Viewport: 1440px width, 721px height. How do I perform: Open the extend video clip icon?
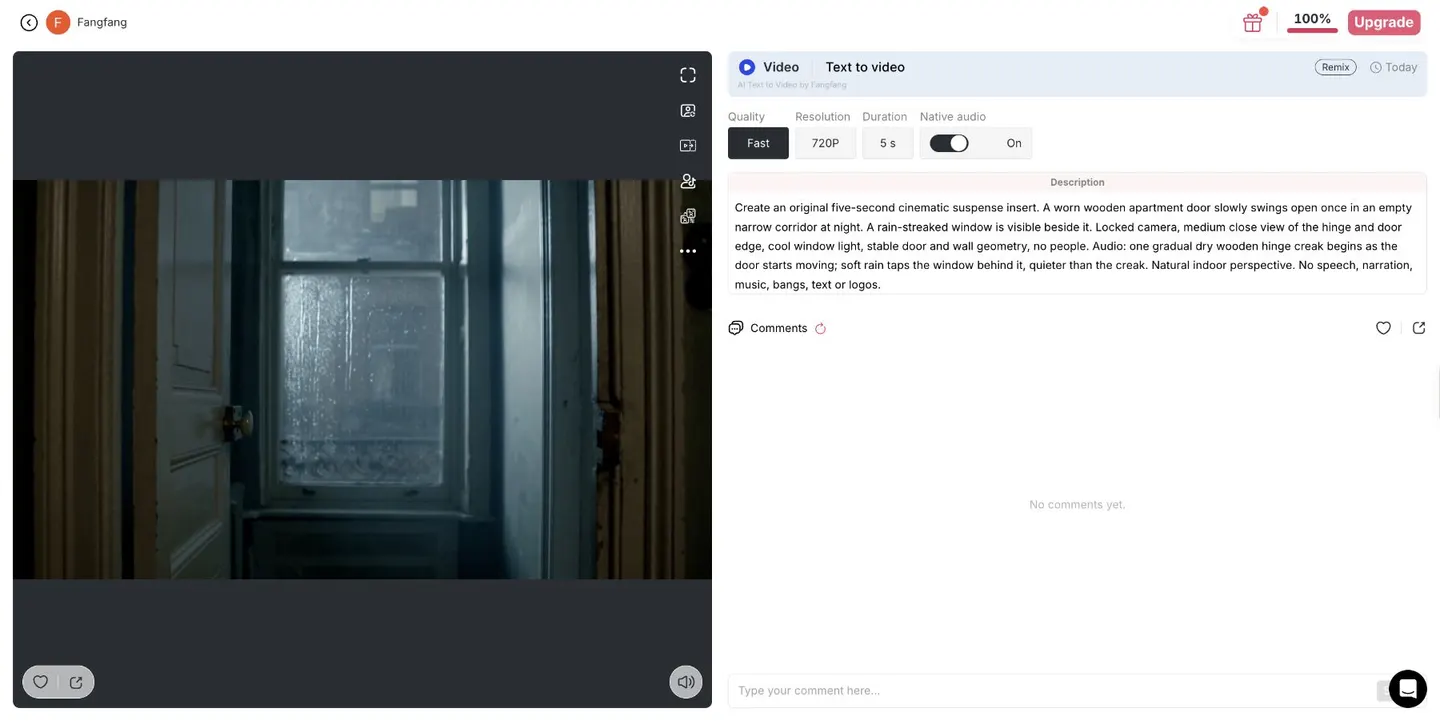pos(688,145)
